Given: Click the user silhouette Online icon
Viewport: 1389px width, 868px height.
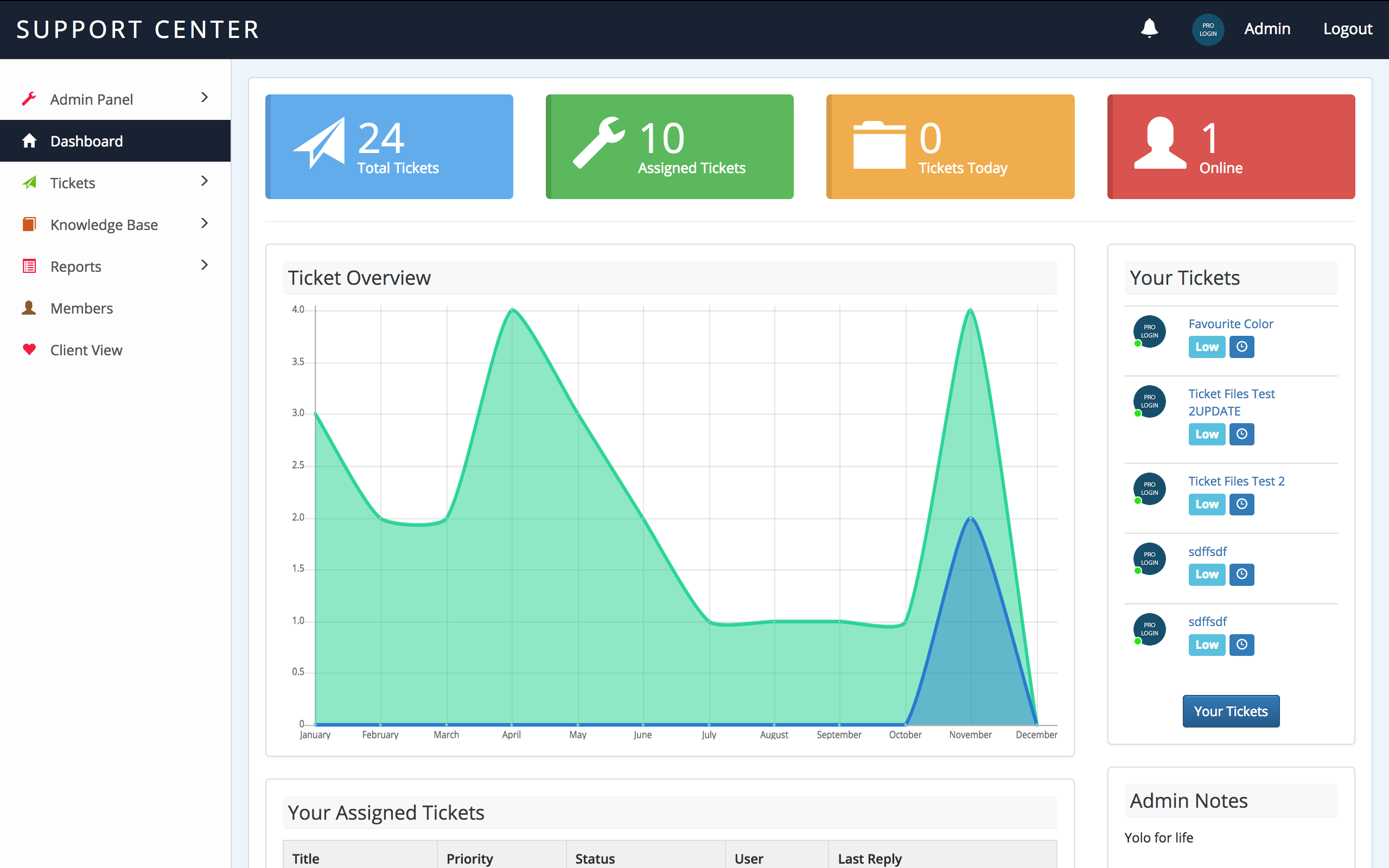Looking at the screenshot, I should coord(1160,144).
